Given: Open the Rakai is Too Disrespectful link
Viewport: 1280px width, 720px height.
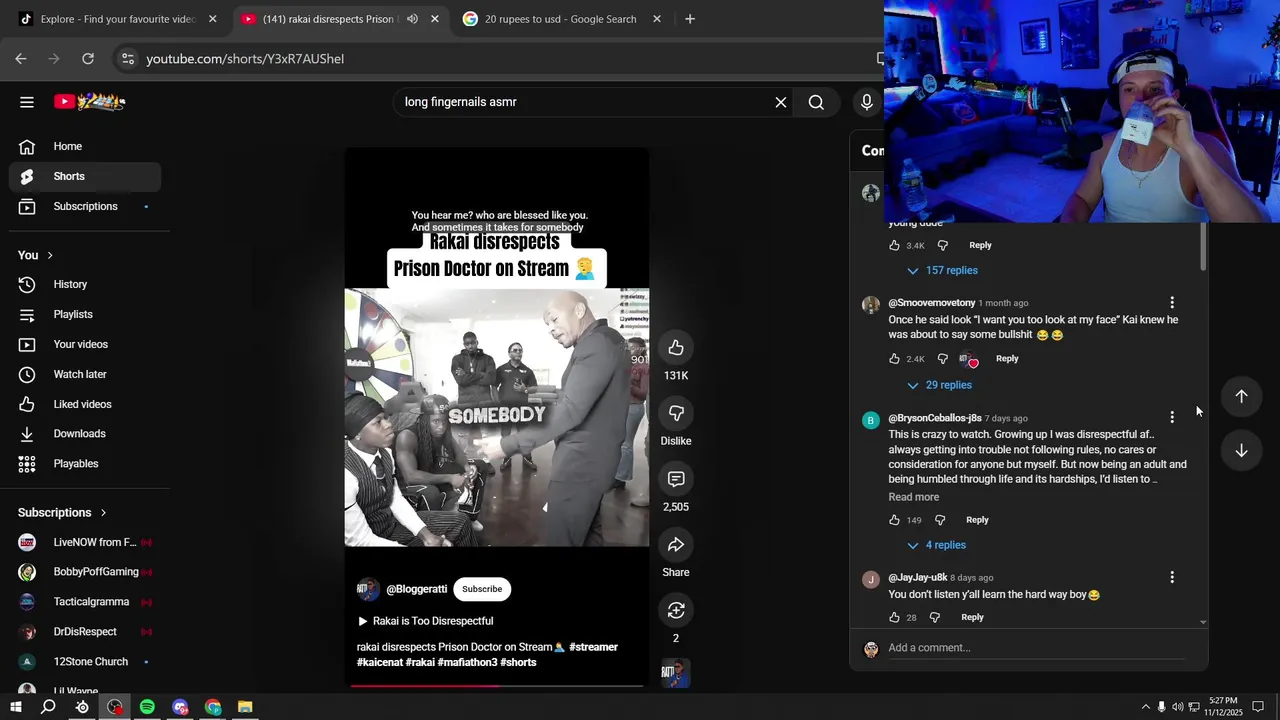Looking at the screenshot, I should (x=425, y=621).
